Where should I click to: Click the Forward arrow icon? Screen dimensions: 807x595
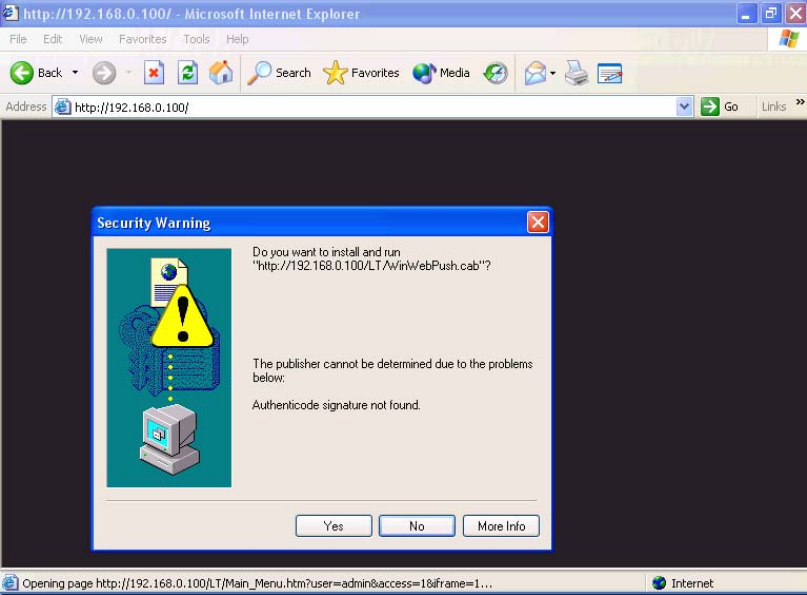coord(104,73)
